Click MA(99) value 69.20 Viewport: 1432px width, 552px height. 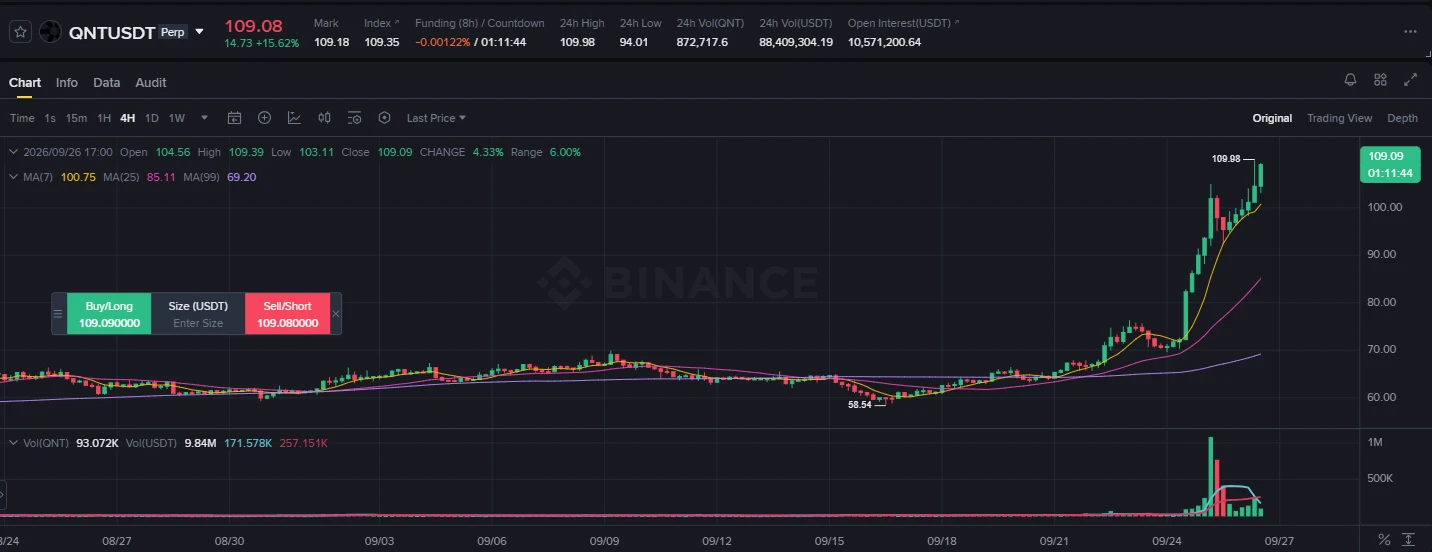pyautogui.click(x=242, y=177)
